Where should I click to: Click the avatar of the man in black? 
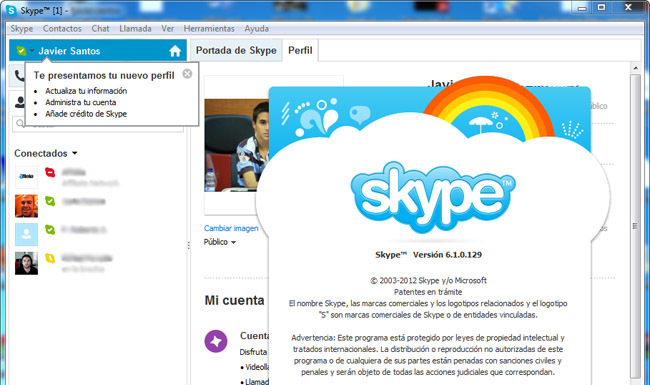pos(27,263)
